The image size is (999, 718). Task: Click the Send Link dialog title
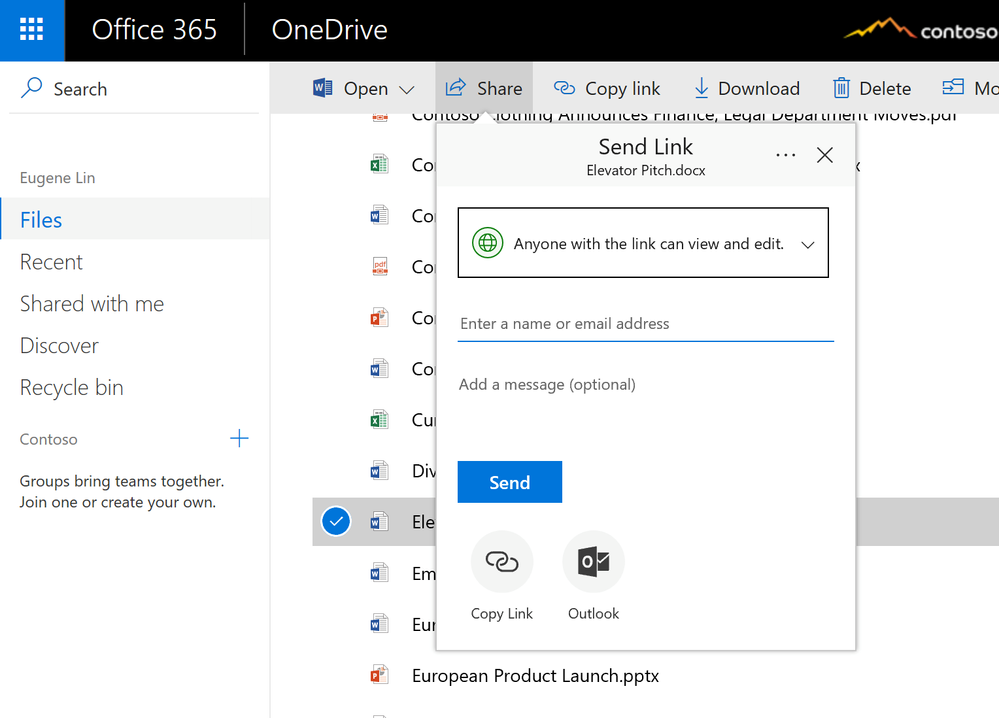pos(645,147)
